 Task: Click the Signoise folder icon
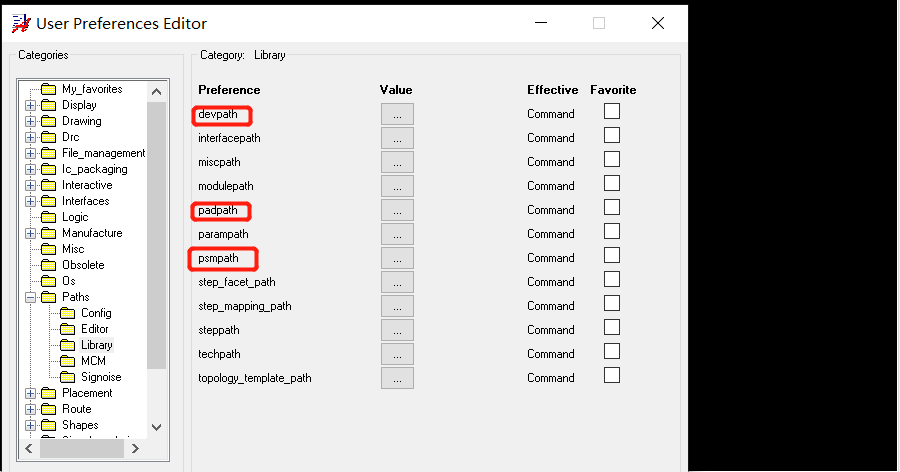point(67,377)
